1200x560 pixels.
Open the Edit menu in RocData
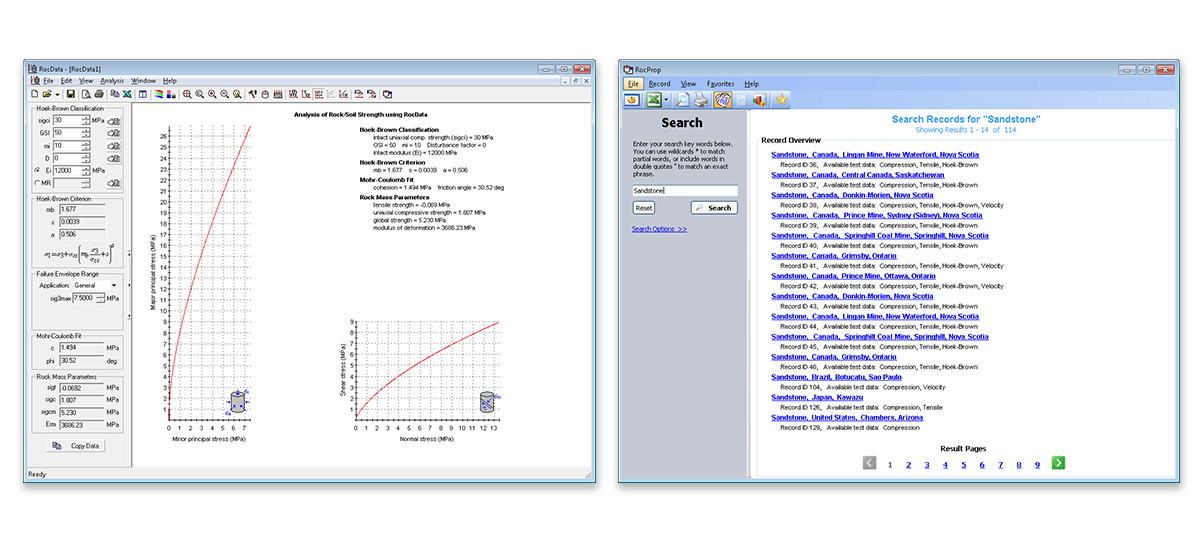(x=66, y=80)
